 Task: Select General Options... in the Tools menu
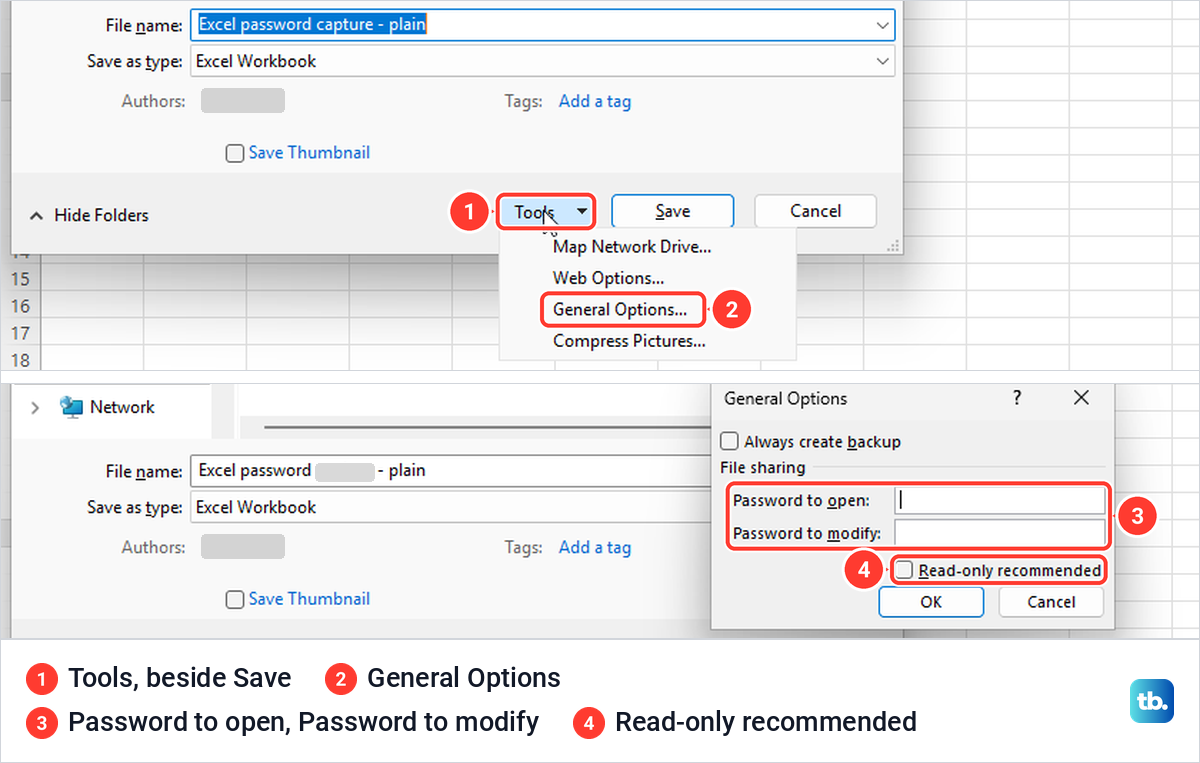pos(621,310)
